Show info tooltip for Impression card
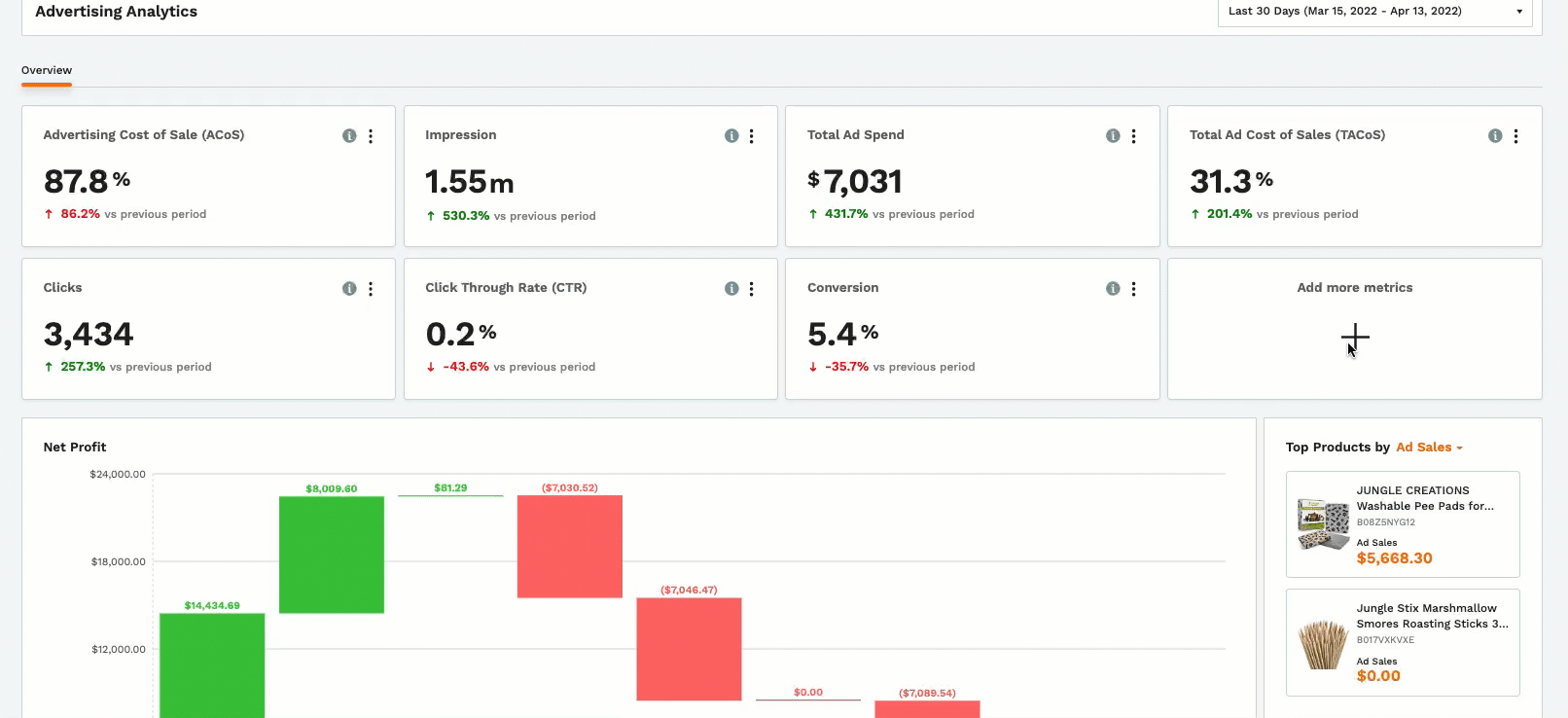Image resolution: width=1568 pixels, height=718 pixels. pos(731,136)
